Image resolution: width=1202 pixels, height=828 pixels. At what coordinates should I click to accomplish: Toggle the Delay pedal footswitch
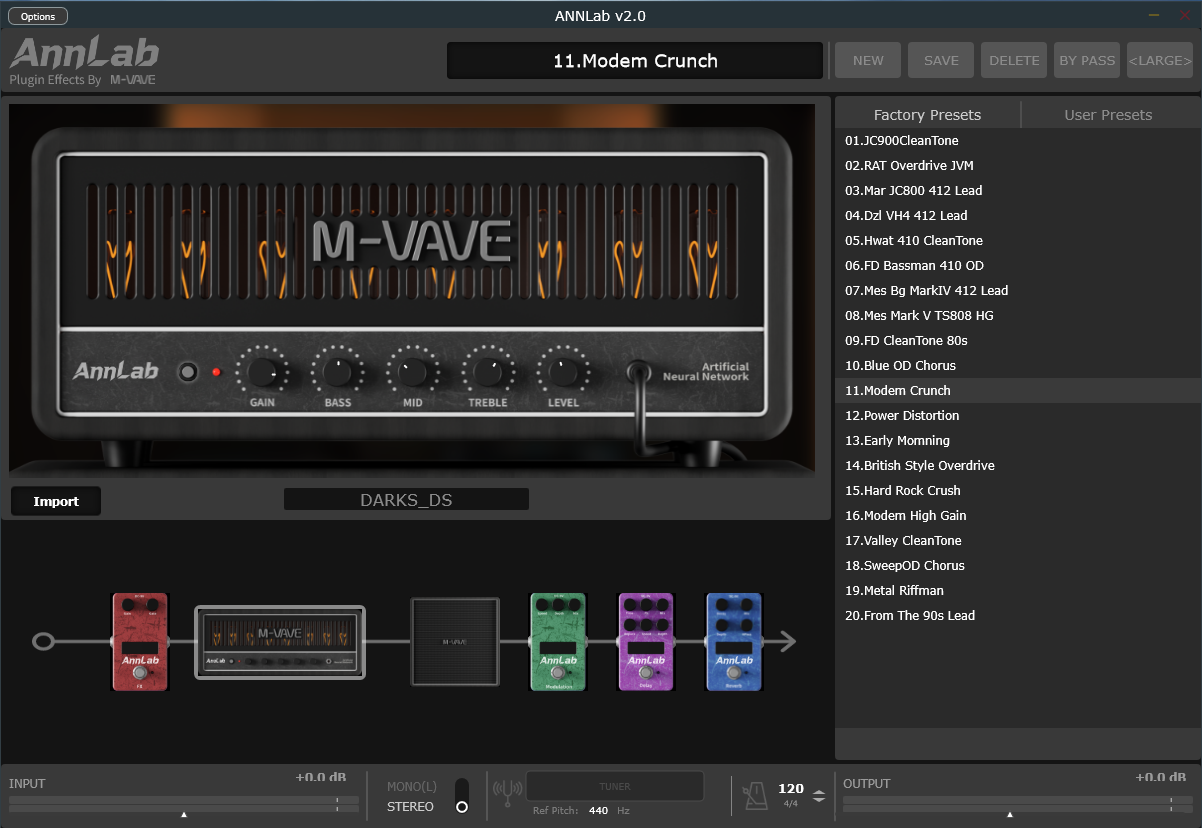pos(646,673)
